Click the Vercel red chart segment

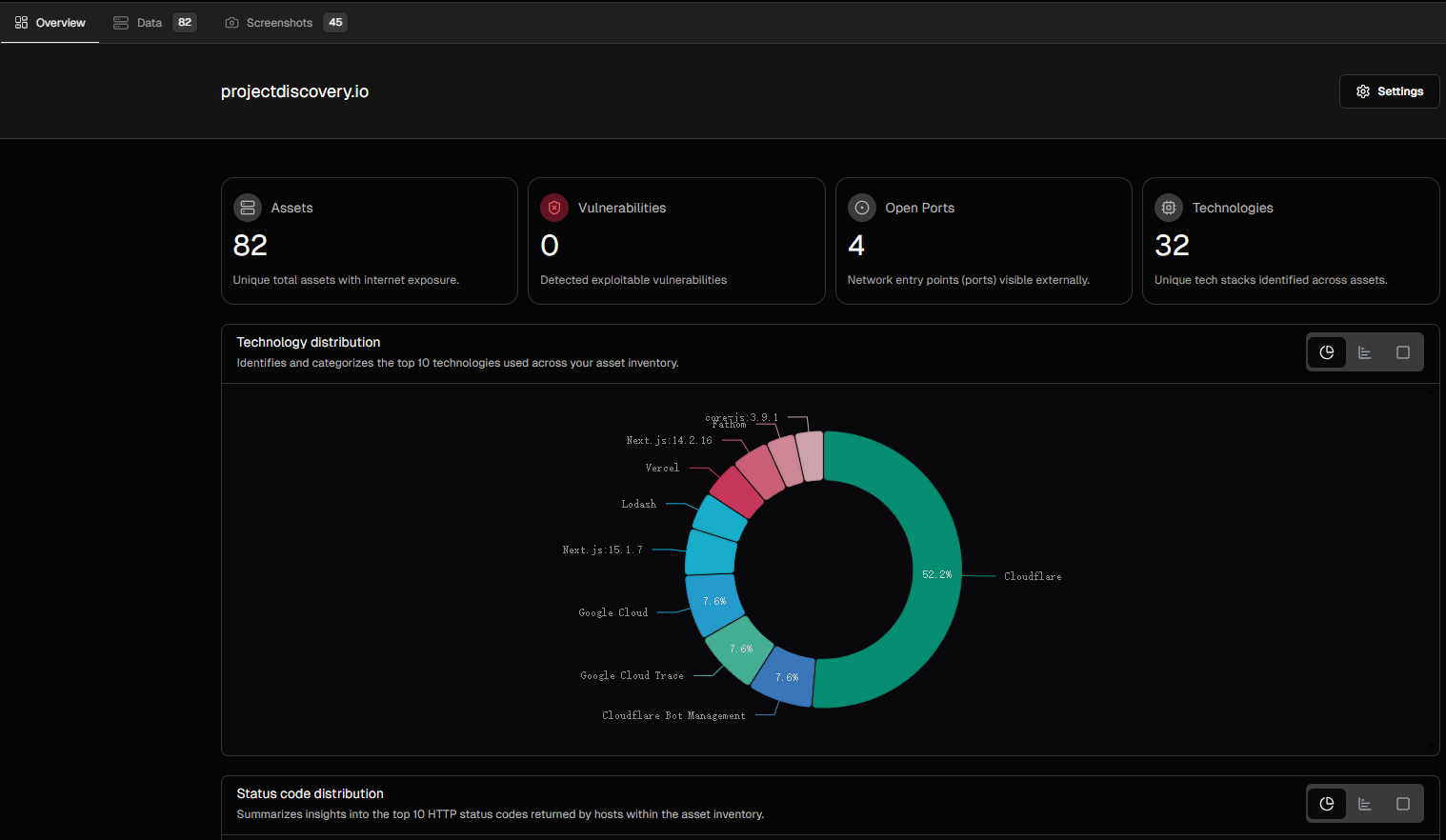[x=736, y=491]
